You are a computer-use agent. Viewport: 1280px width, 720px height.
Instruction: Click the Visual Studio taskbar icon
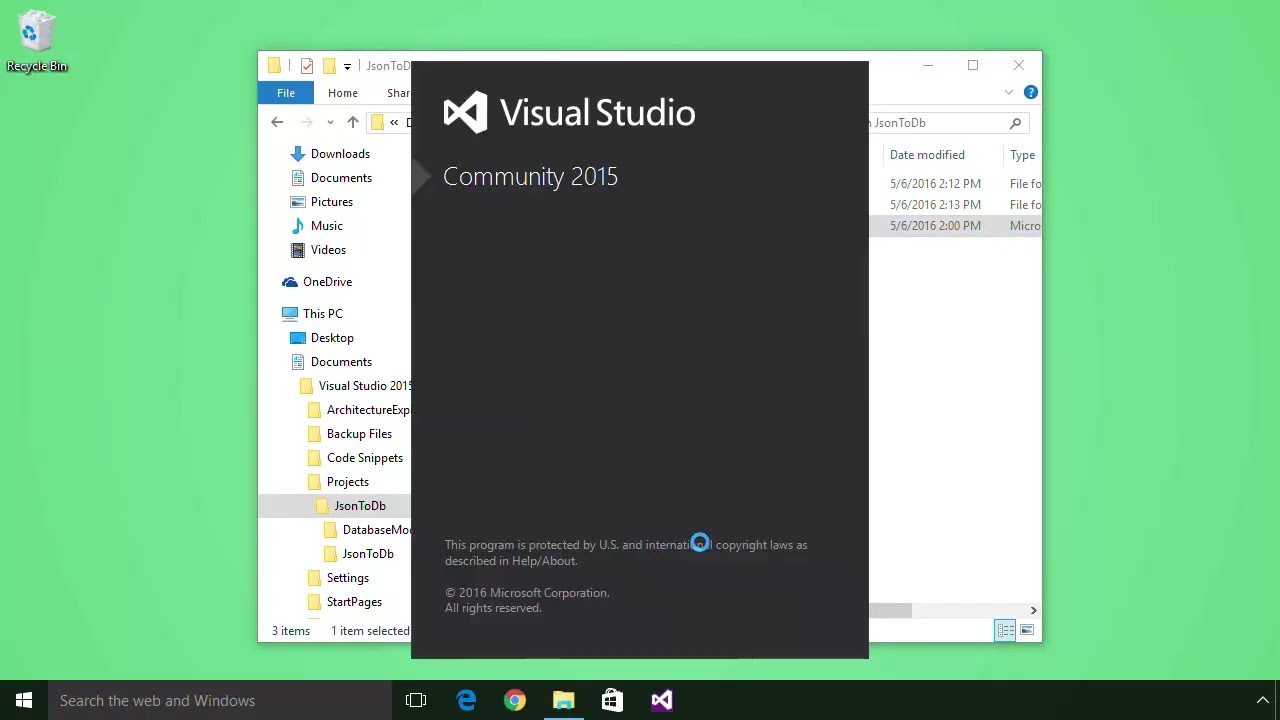(x=661, y=700)
